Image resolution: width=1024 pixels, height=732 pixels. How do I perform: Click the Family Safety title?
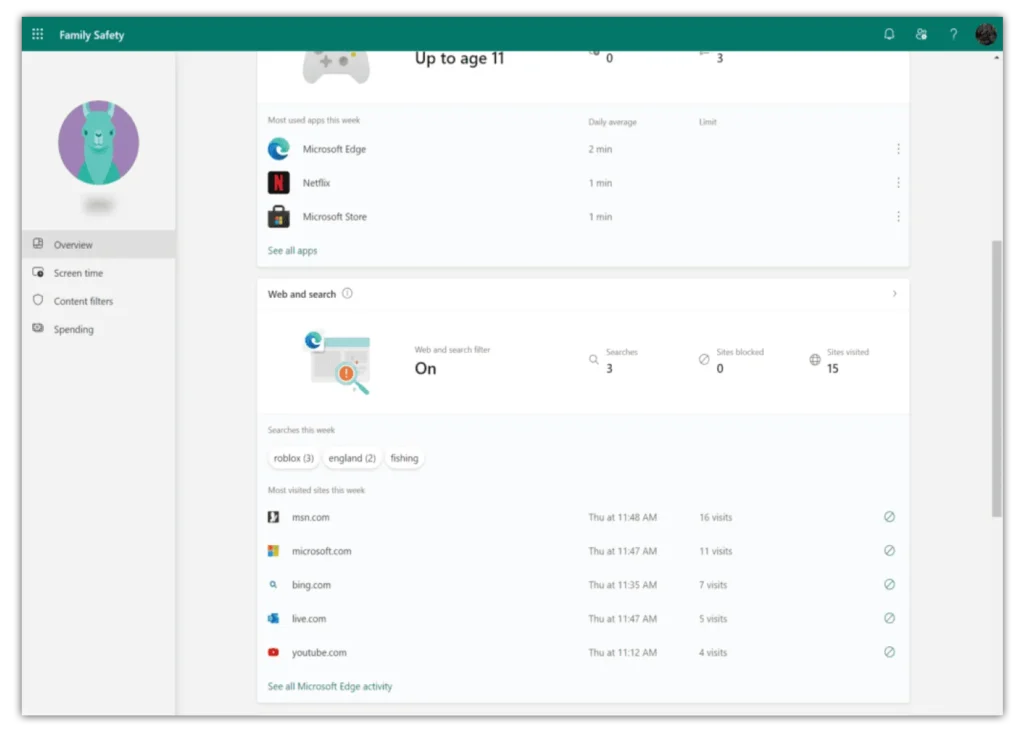(91, 35)
